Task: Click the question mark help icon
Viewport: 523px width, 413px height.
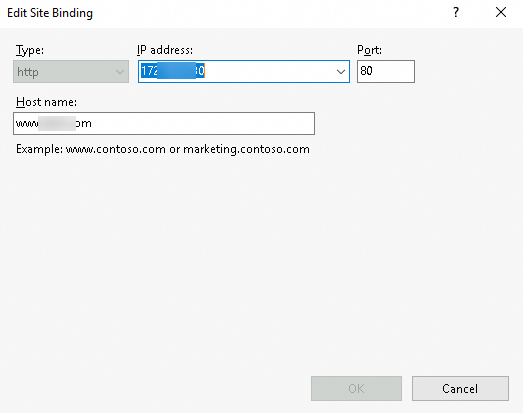Action: (x=456, y=13)
